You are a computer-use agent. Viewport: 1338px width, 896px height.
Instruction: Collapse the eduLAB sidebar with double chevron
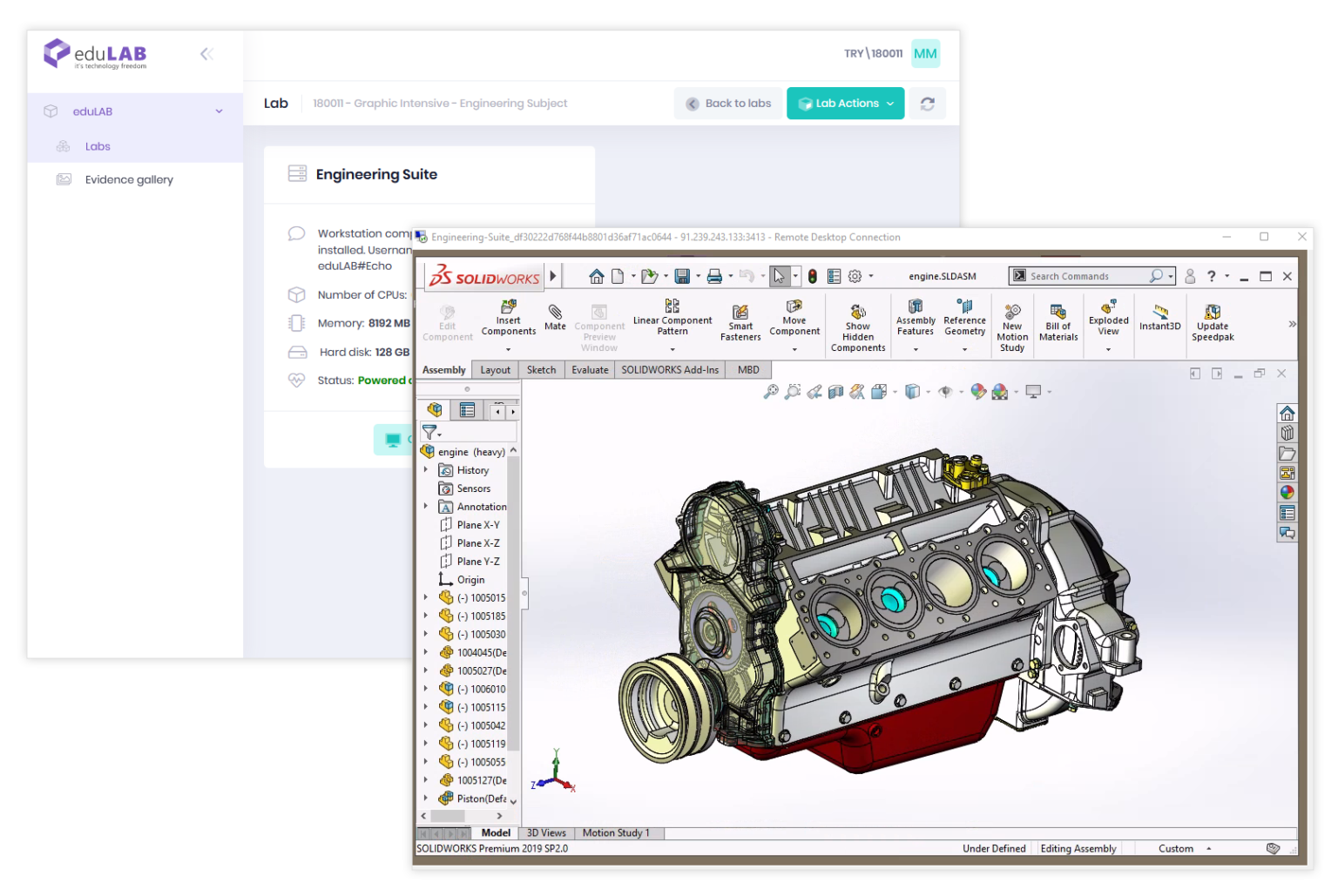[206, 54]
